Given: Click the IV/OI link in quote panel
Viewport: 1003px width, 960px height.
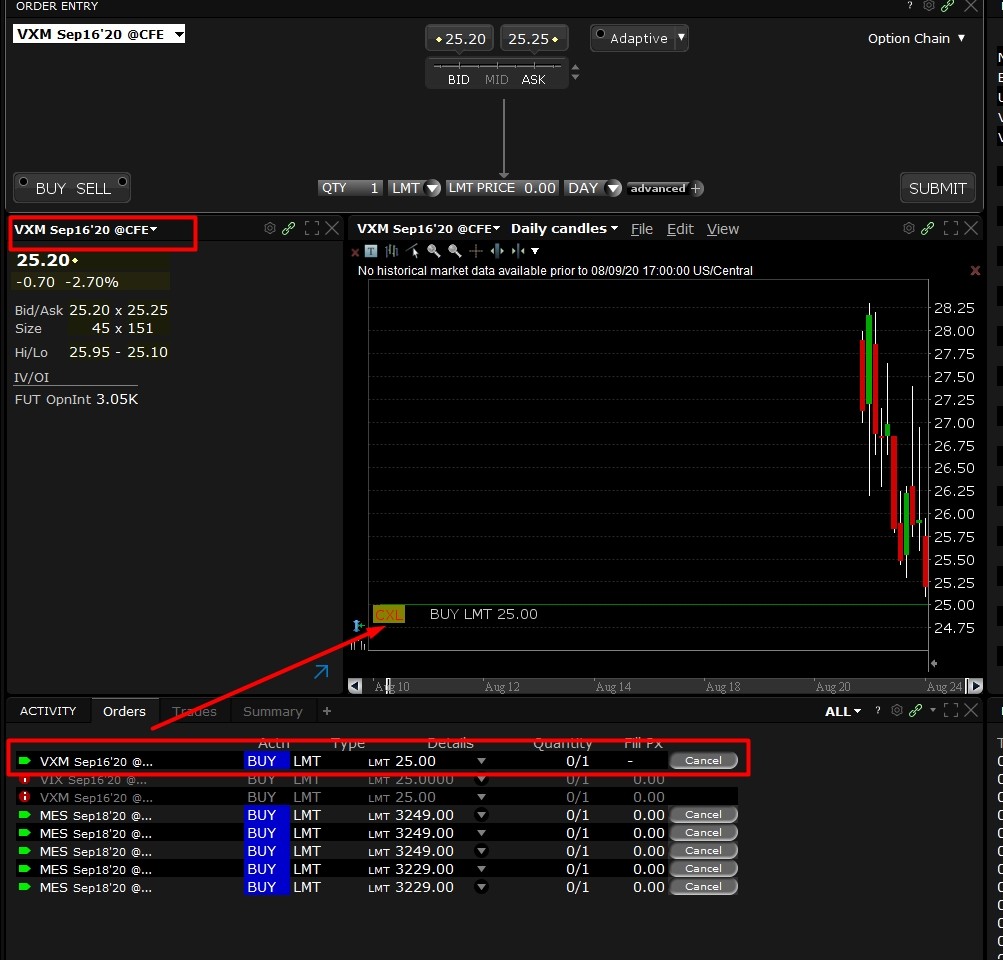Looking at the screenshot, I should pos(31,377).
